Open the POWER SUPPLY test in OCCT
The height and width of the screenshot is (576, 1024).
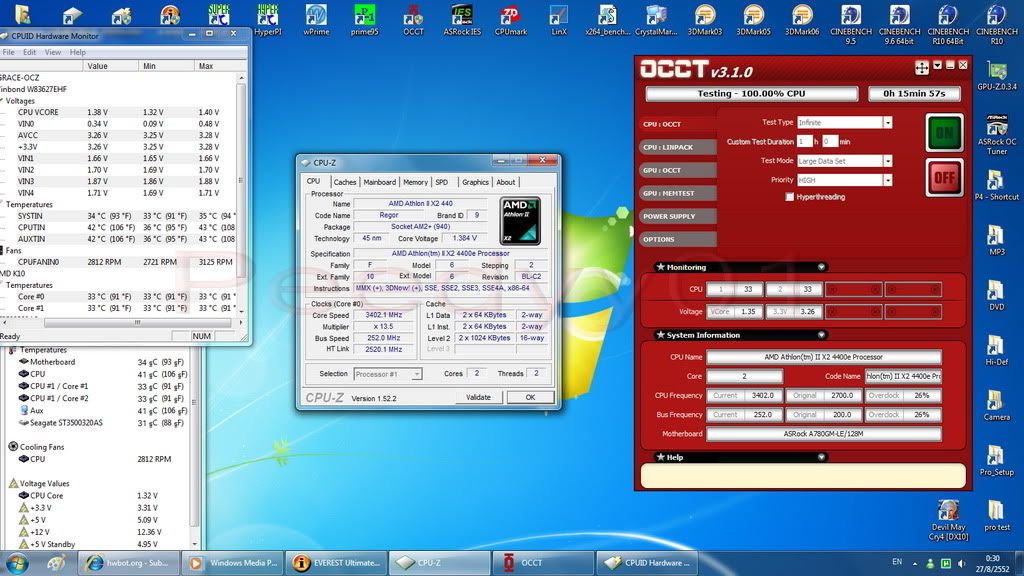coord(677,216)
